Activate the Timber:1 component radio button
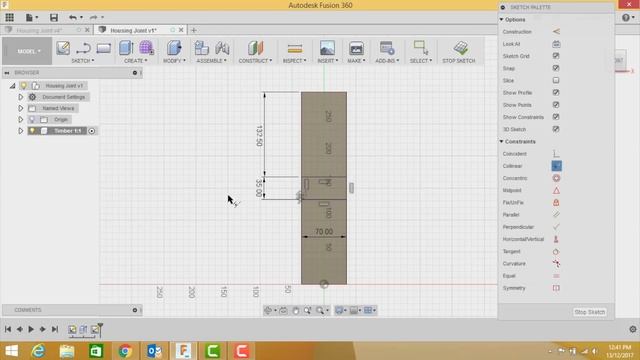The height and width of the screenshot is (360, 640). (x=92, y=131)
